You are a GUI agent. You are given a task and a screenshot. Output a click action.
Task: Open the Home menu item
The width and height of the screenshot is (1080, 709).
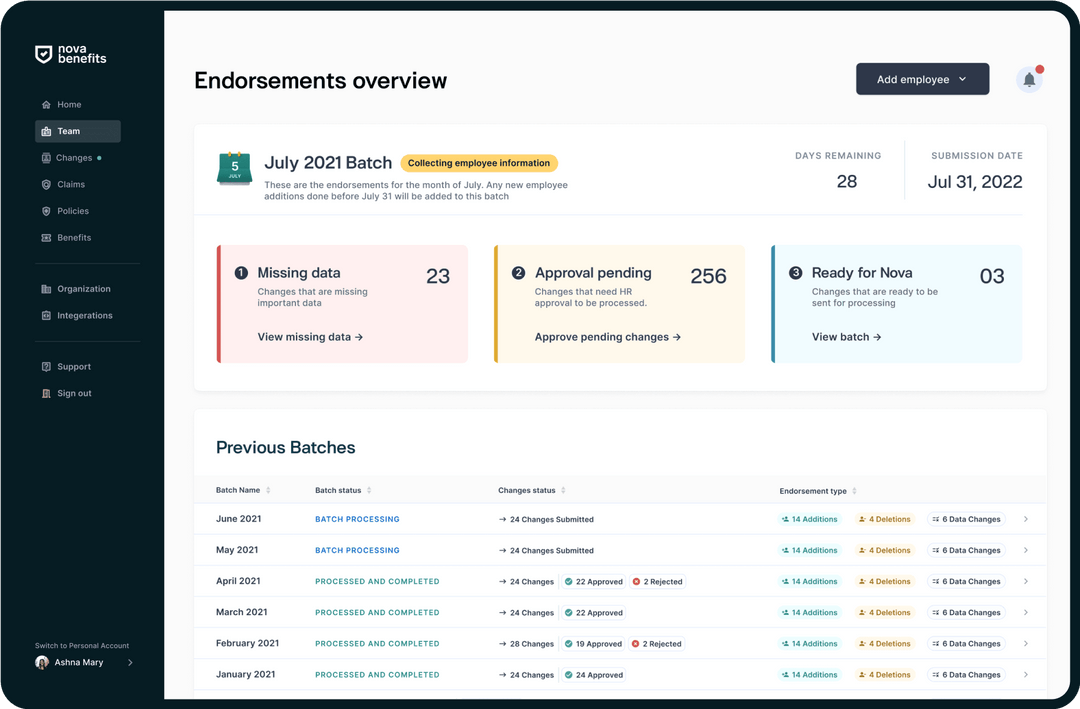[x=68, y=105]
